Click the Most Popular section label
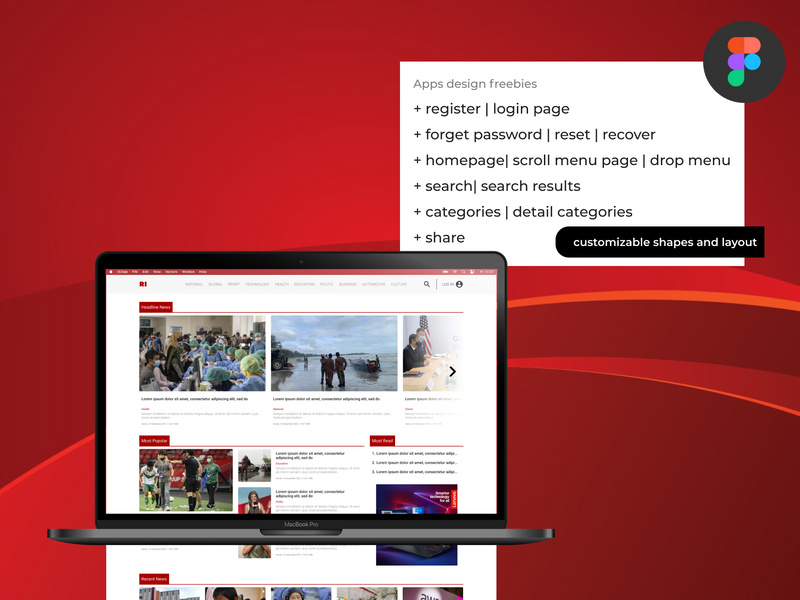Image resolution: width=800 pixels, height=600 pixels. pos(154,440)
